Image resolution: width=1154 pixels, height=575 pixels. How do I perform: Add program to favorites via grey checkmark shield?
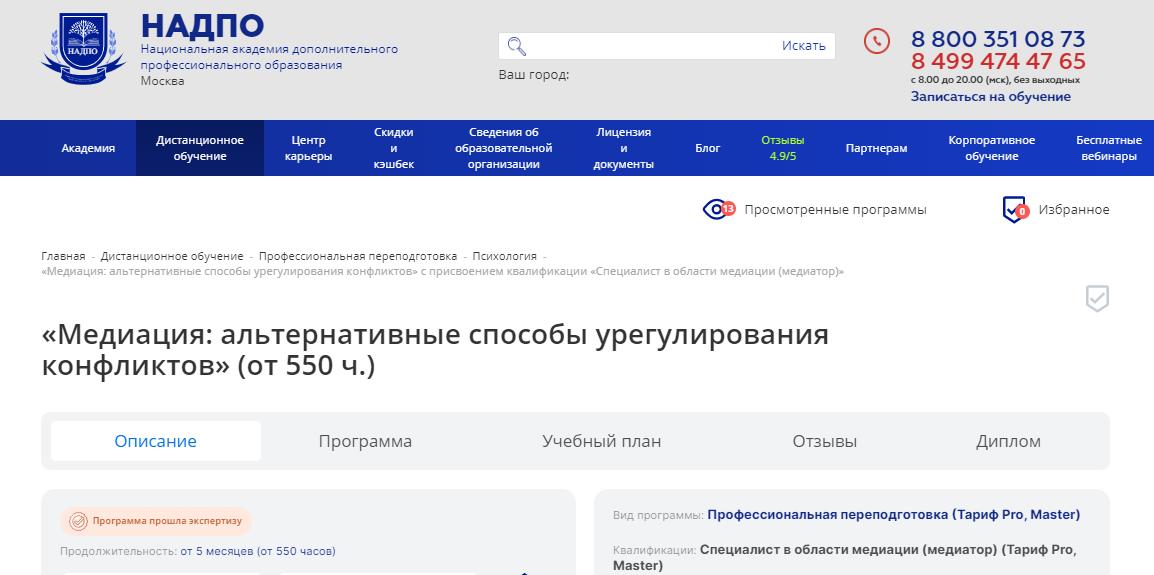click(x=1097, y=298)
